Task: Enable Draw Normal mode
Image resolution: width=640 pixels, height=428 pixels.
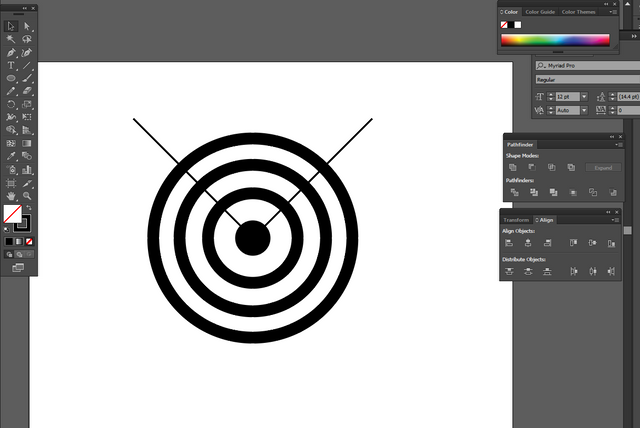Action: click(x=9, y=255)
